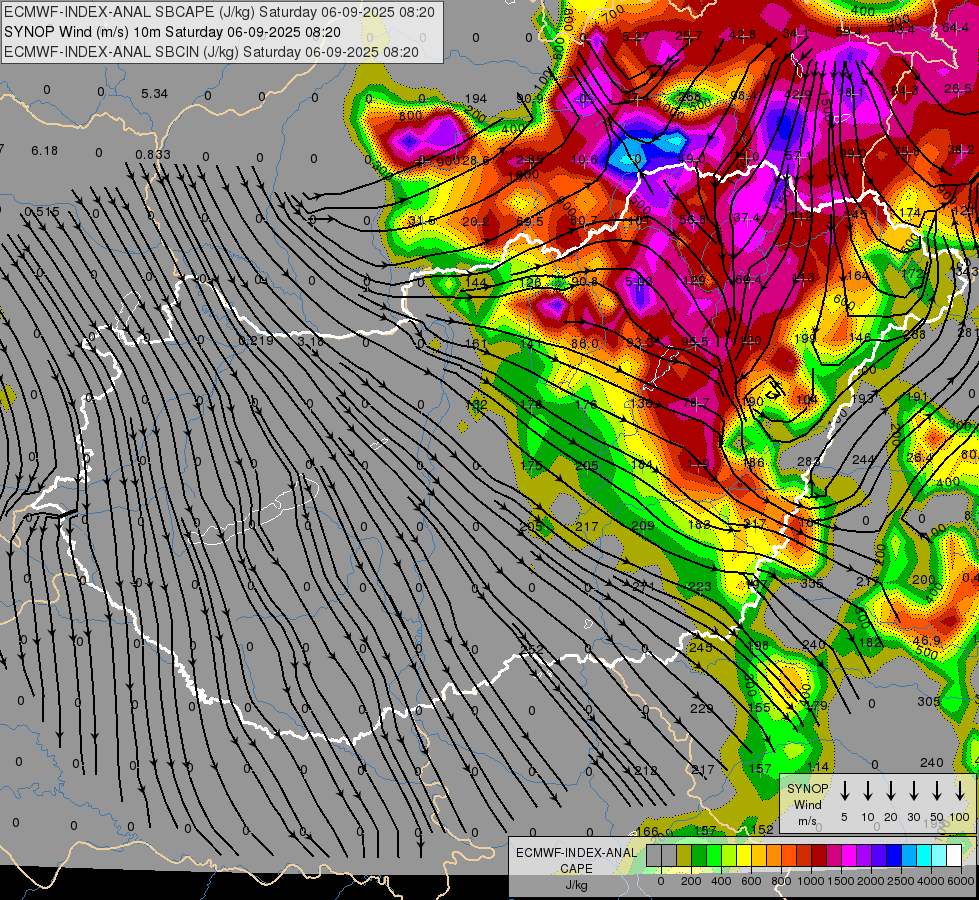The image size is (979, 900).
Task: Click the map value 245
Action: click(x=701, y=647)
